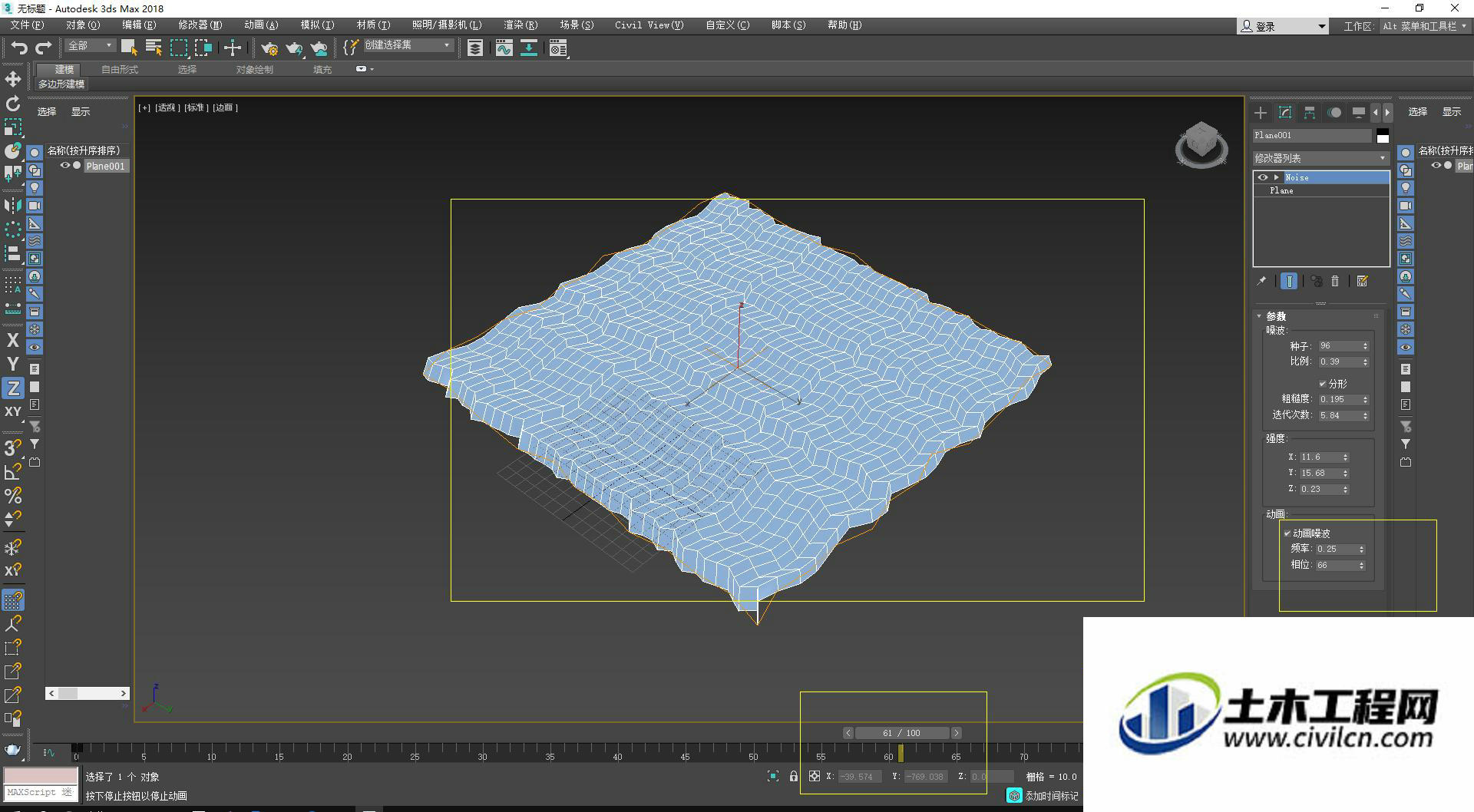Expand the Noise modifier sub-objects arrow

(x=1277, y=177)
